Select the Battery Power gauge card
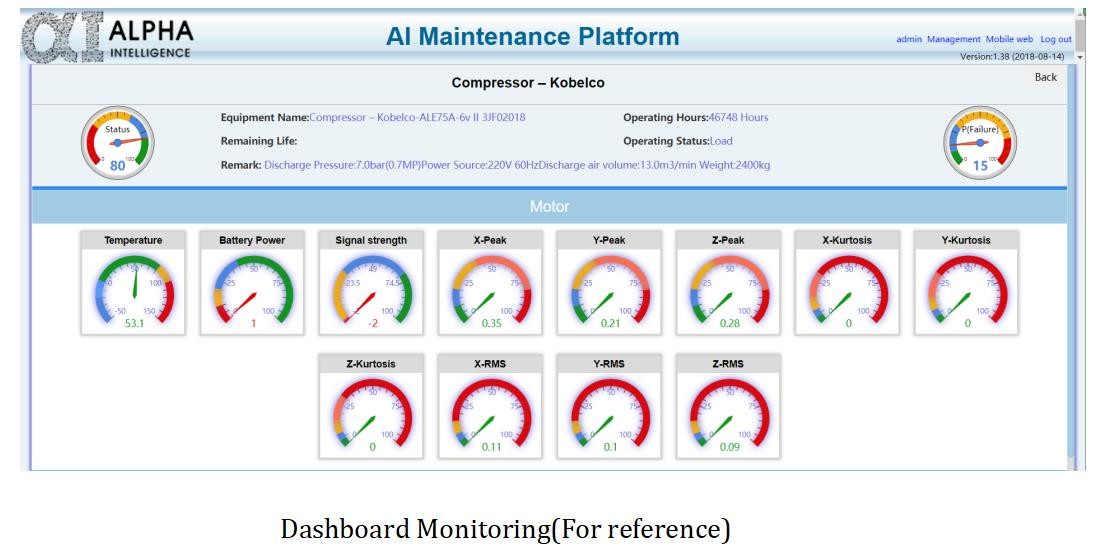Viewport: 1110px width, 552px height. click(x=252, y=282)
